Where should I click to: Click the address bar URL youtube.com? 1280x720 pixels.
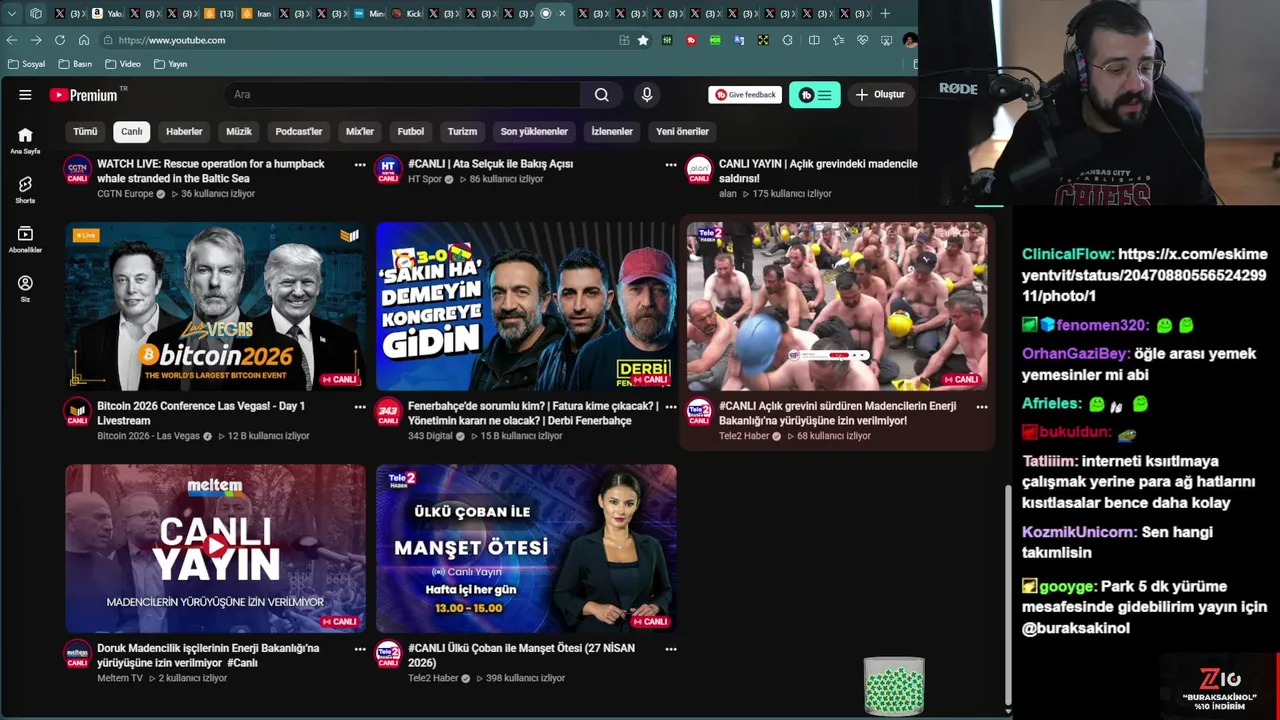tap(172, 40)
